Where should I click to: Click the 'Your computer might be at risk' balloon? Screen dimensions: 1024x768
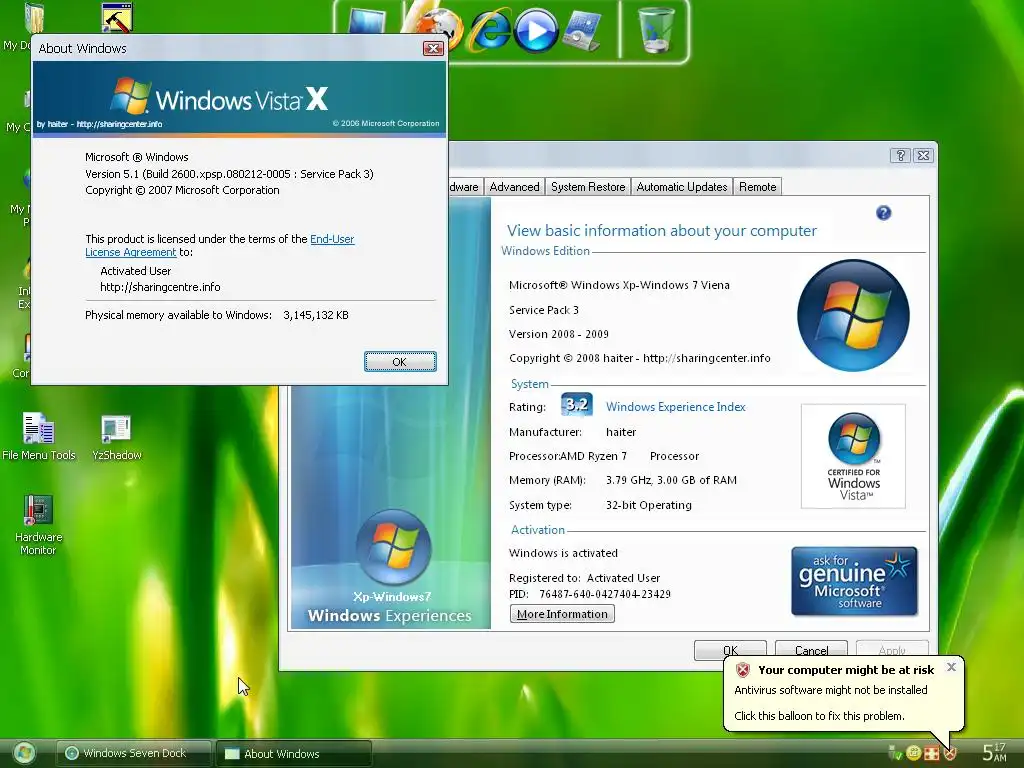(843, 693)
